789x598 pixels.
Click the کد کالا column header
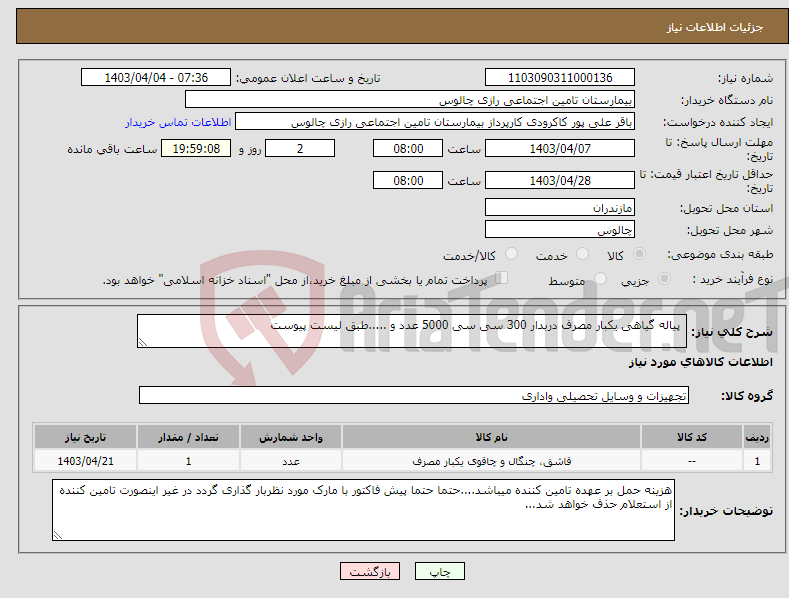(691, 437)
